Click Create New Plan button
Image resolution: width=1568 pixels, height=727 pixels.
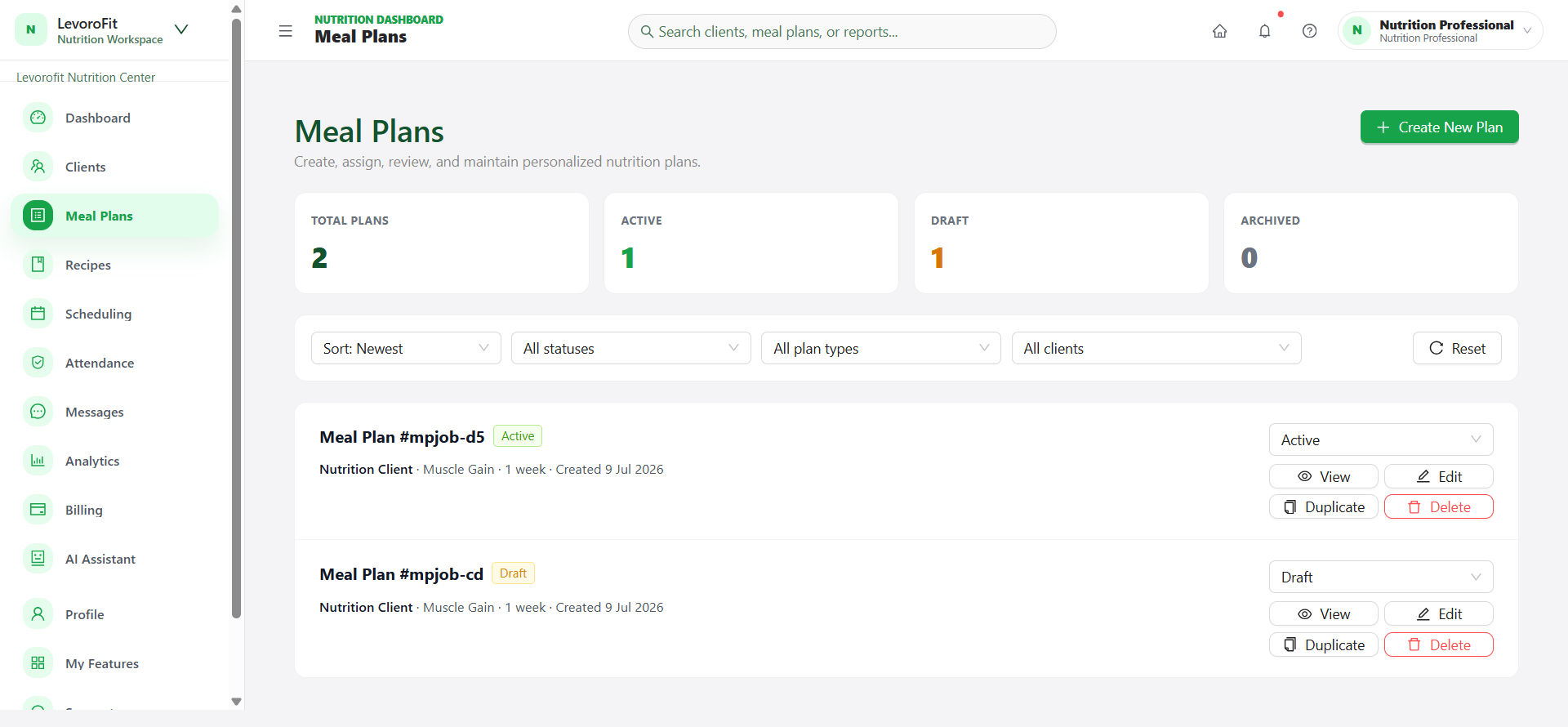click(1439, 127)
